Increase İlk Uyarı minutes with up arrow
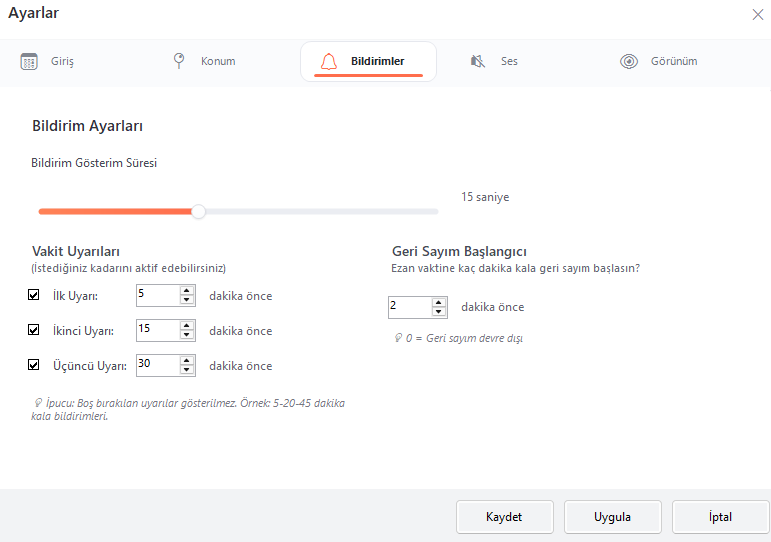The width and height of the screenshot is (771, 542). point(187,291)
